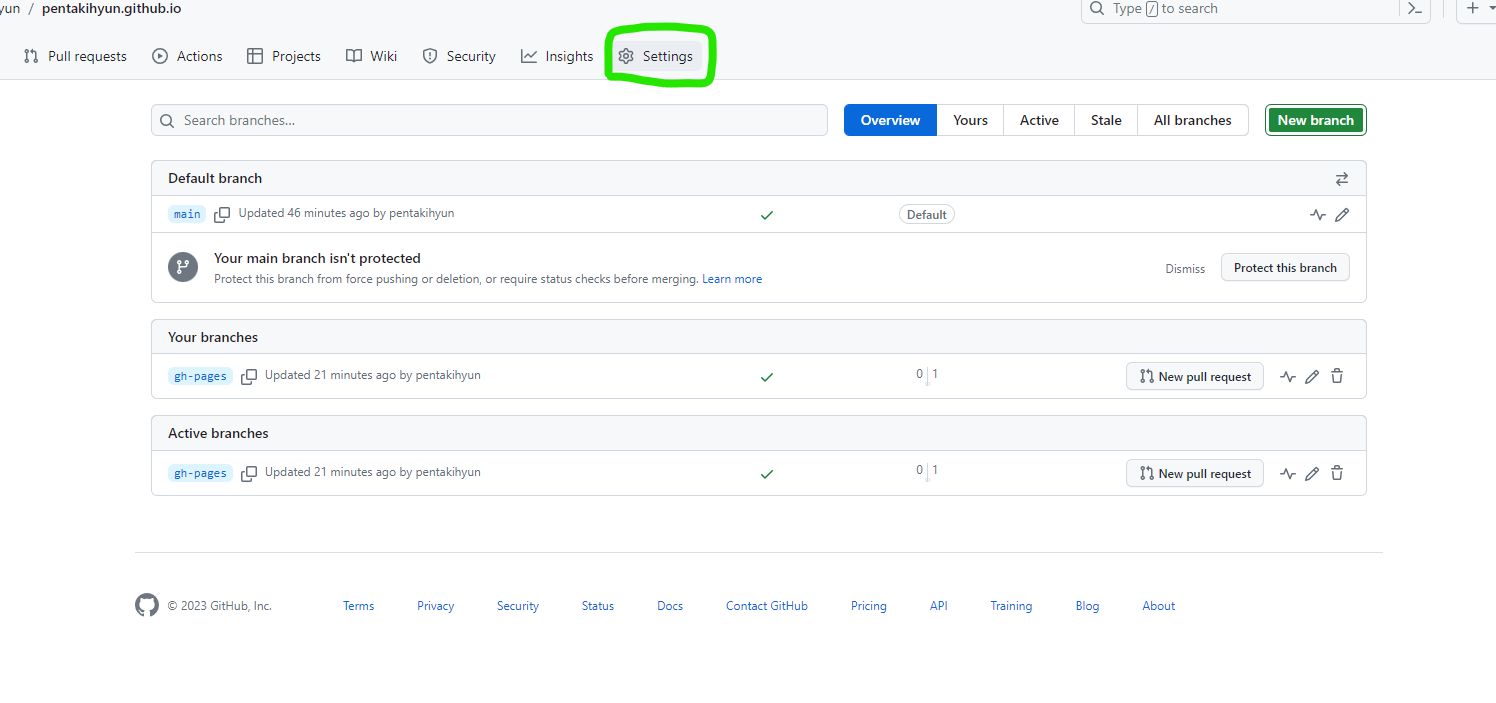Rename gh-pages in Active branches
The width and height of the screenshot is (1496, 703).
[x=1312, y=474]
